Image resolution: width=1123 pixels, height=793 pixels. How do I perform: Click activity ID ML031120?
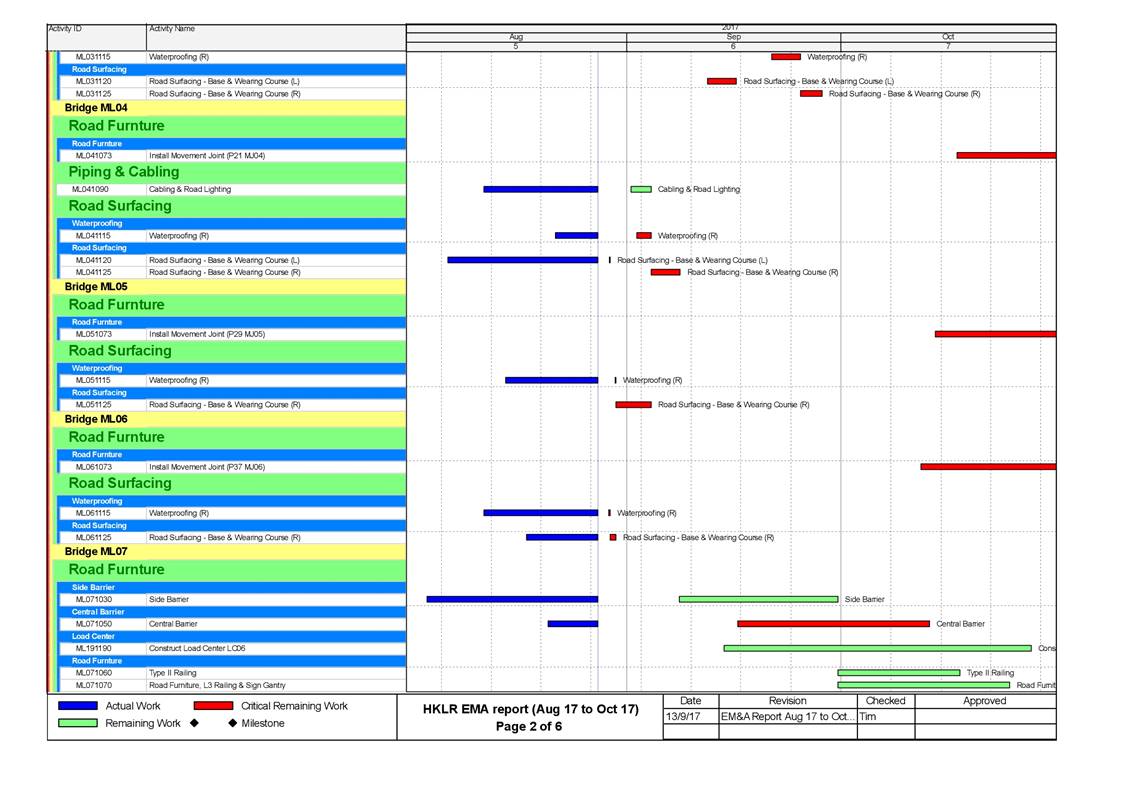(x=93, y=81)
